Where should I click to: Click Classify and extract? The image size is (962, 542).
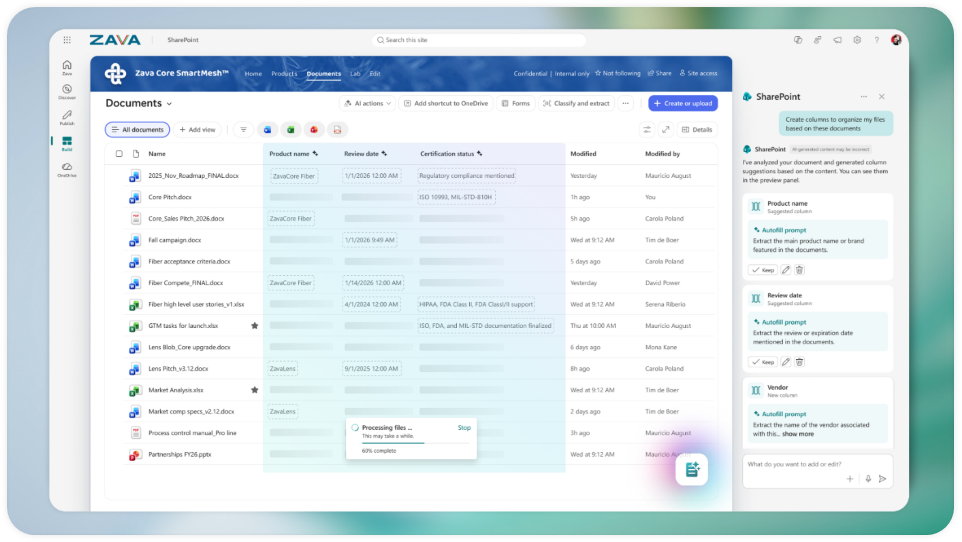[576, 103]
